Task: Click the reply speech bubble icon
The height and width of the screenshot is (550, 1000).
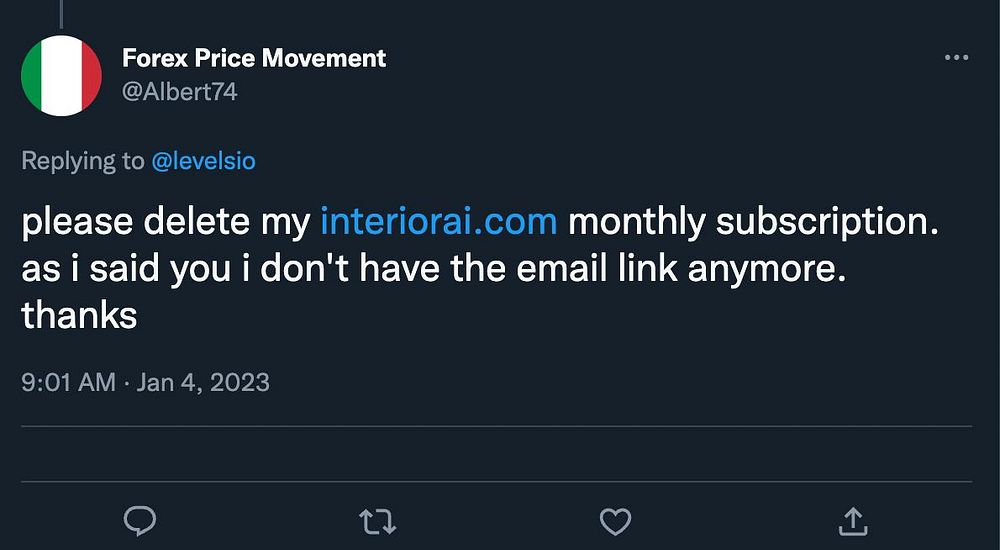Action: [139, 520]
